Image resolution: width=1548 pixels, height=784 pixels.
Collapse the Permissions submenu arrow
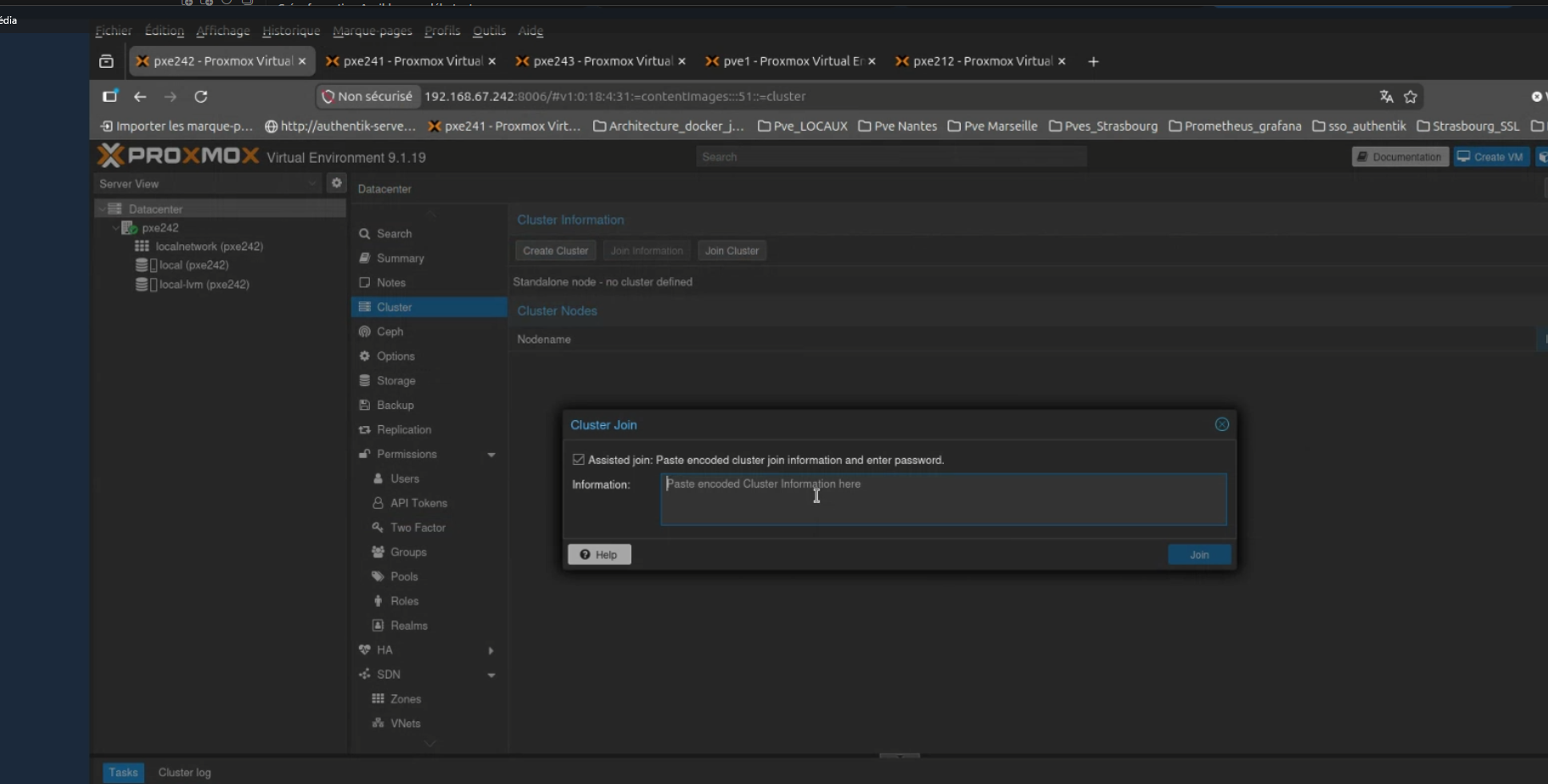[491, 455]
